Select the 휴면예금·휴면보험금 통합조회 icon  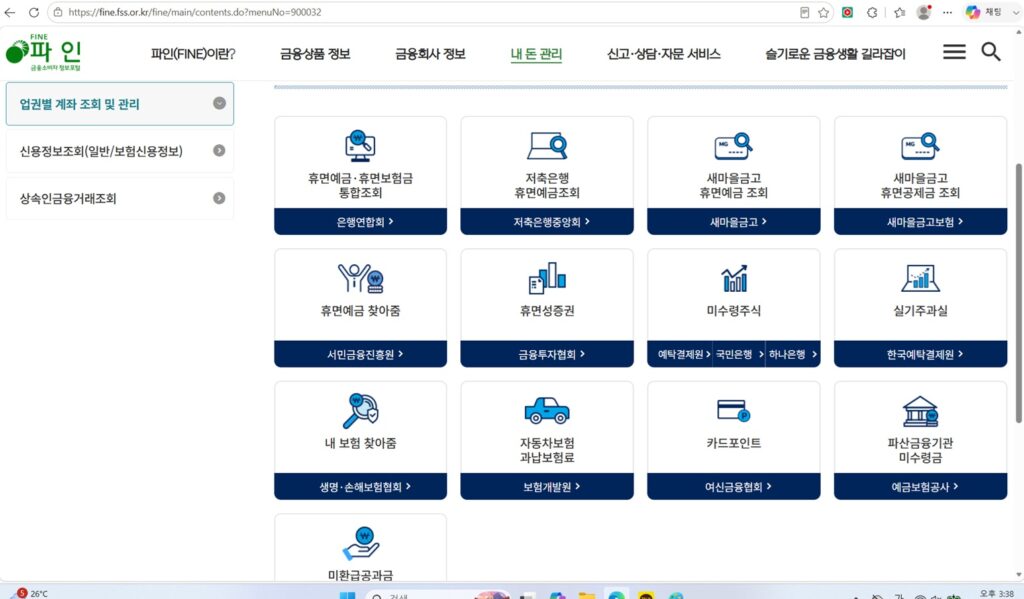[x=360, y=146]
